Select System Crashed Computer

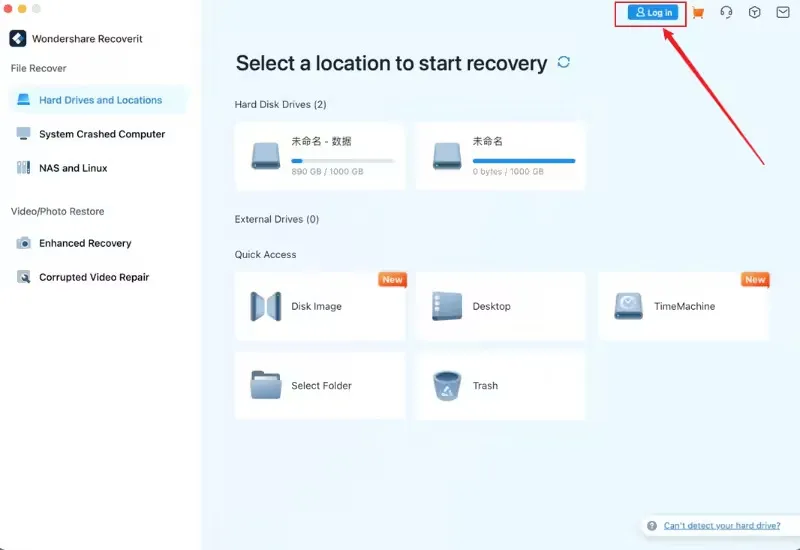coord(97,134)
